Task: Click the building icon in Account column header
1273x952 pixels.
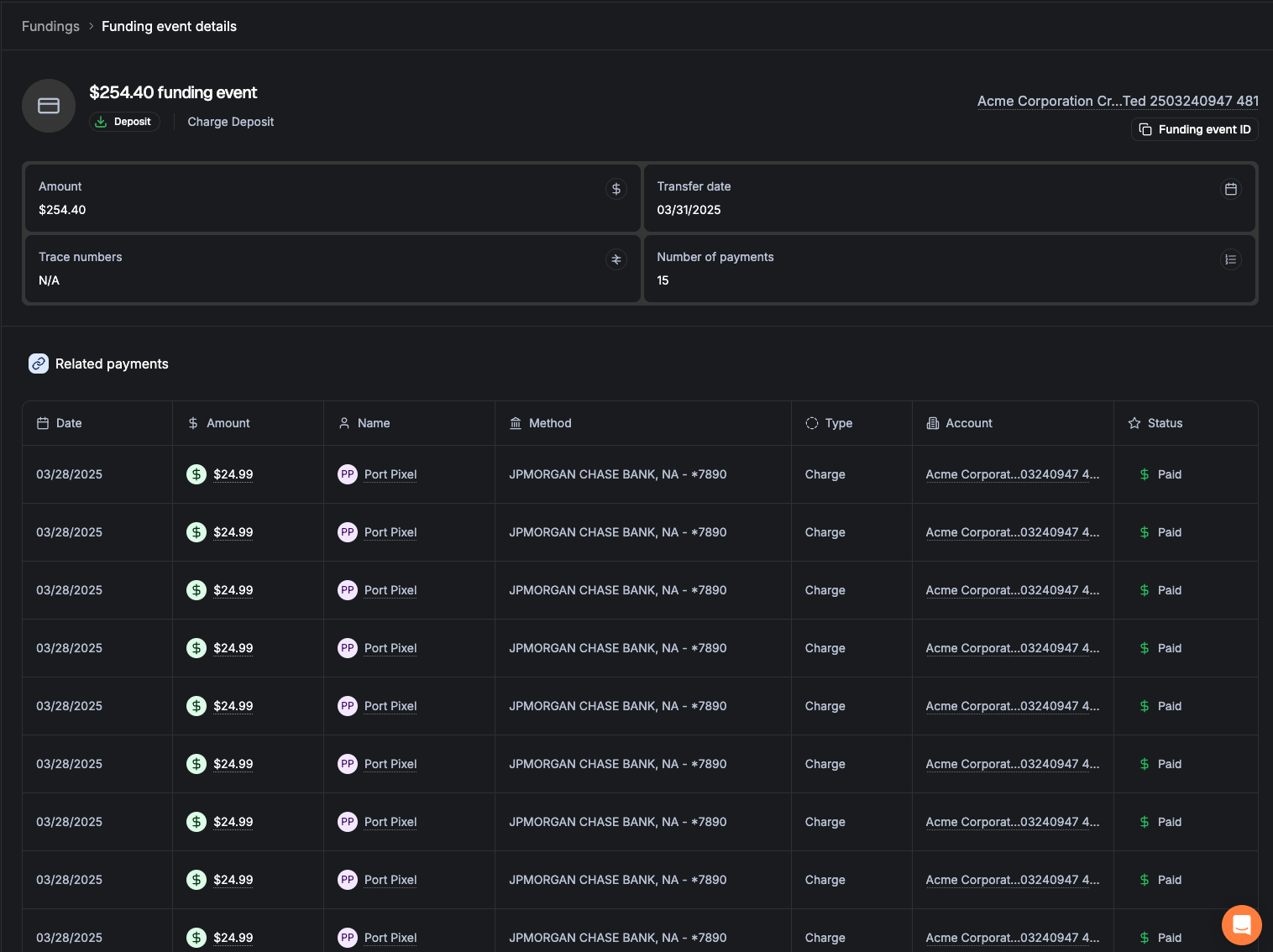Action: pos(933,423)
